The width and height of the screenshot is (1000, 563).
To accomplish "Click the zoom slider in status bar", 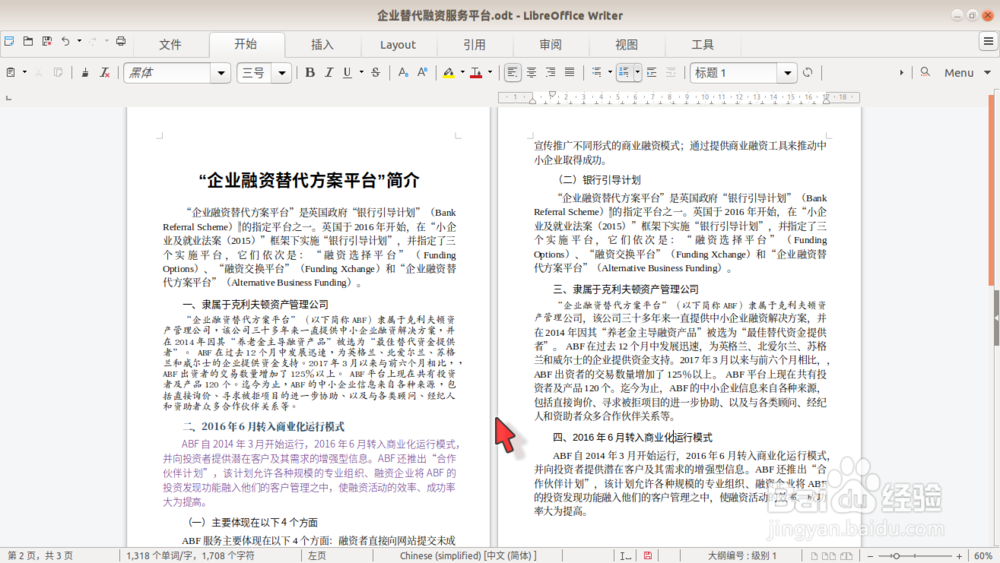I will point(914,556).
